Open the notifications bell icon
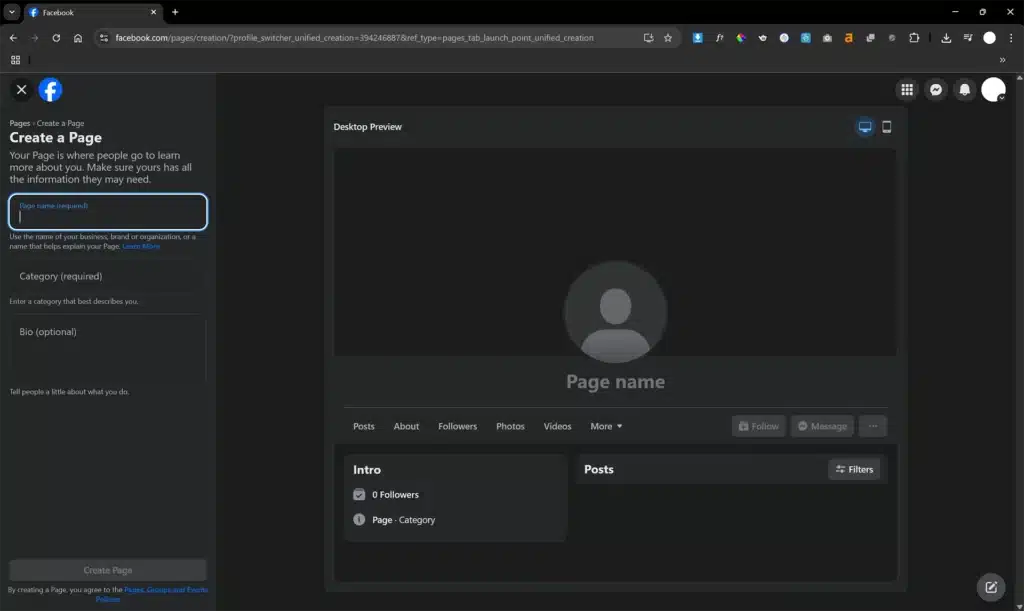This screenshot has width=1024, height=611. click(x=965, y=89)
